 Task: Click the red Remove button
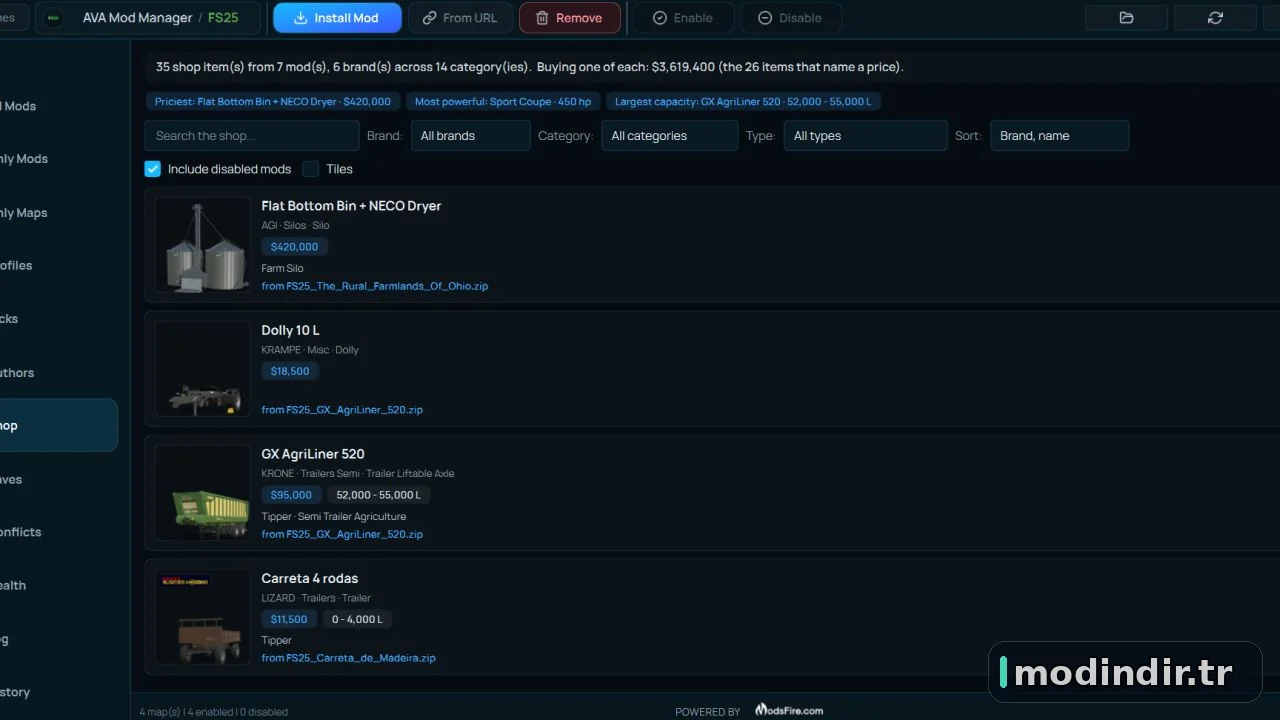tap(569, 18)
